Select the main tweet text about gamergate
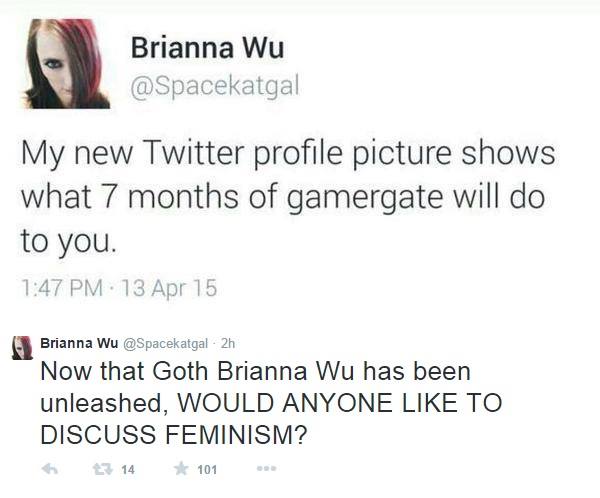The image size is (600, 498). (x=288, y=197)
